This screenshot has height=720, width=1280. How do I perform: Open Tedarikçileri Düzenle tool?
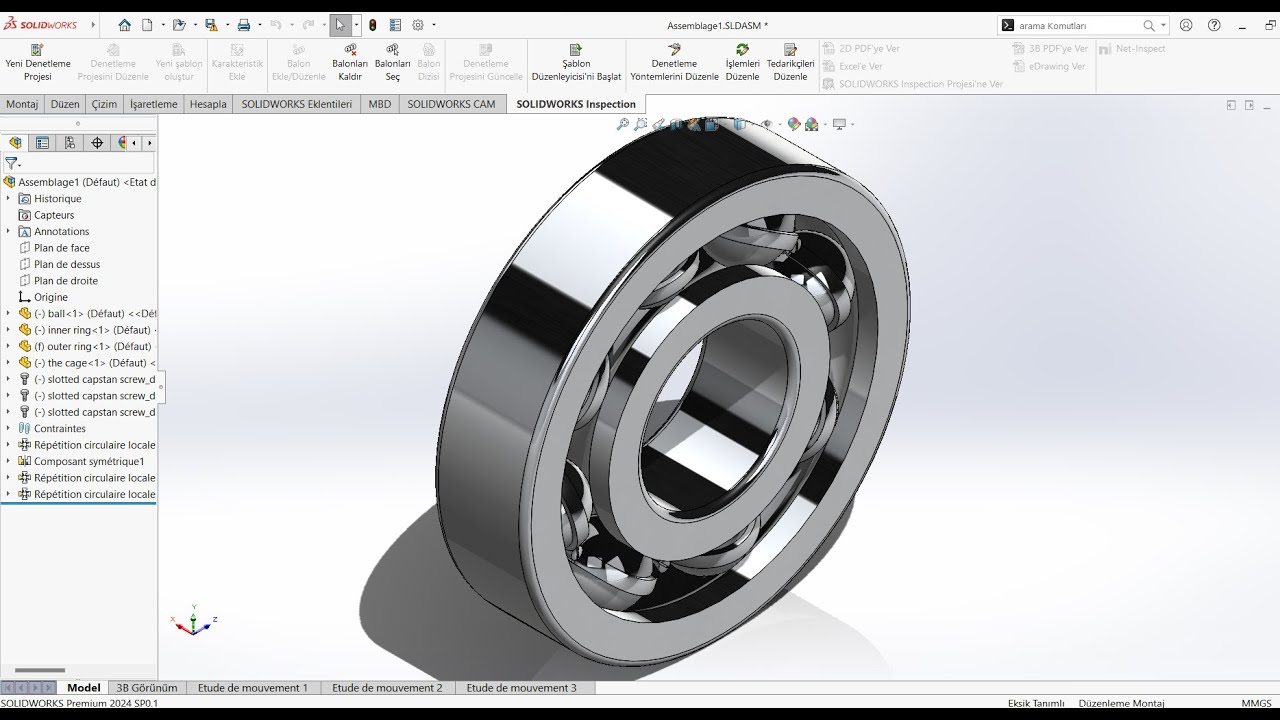click(x=790, y=63)
